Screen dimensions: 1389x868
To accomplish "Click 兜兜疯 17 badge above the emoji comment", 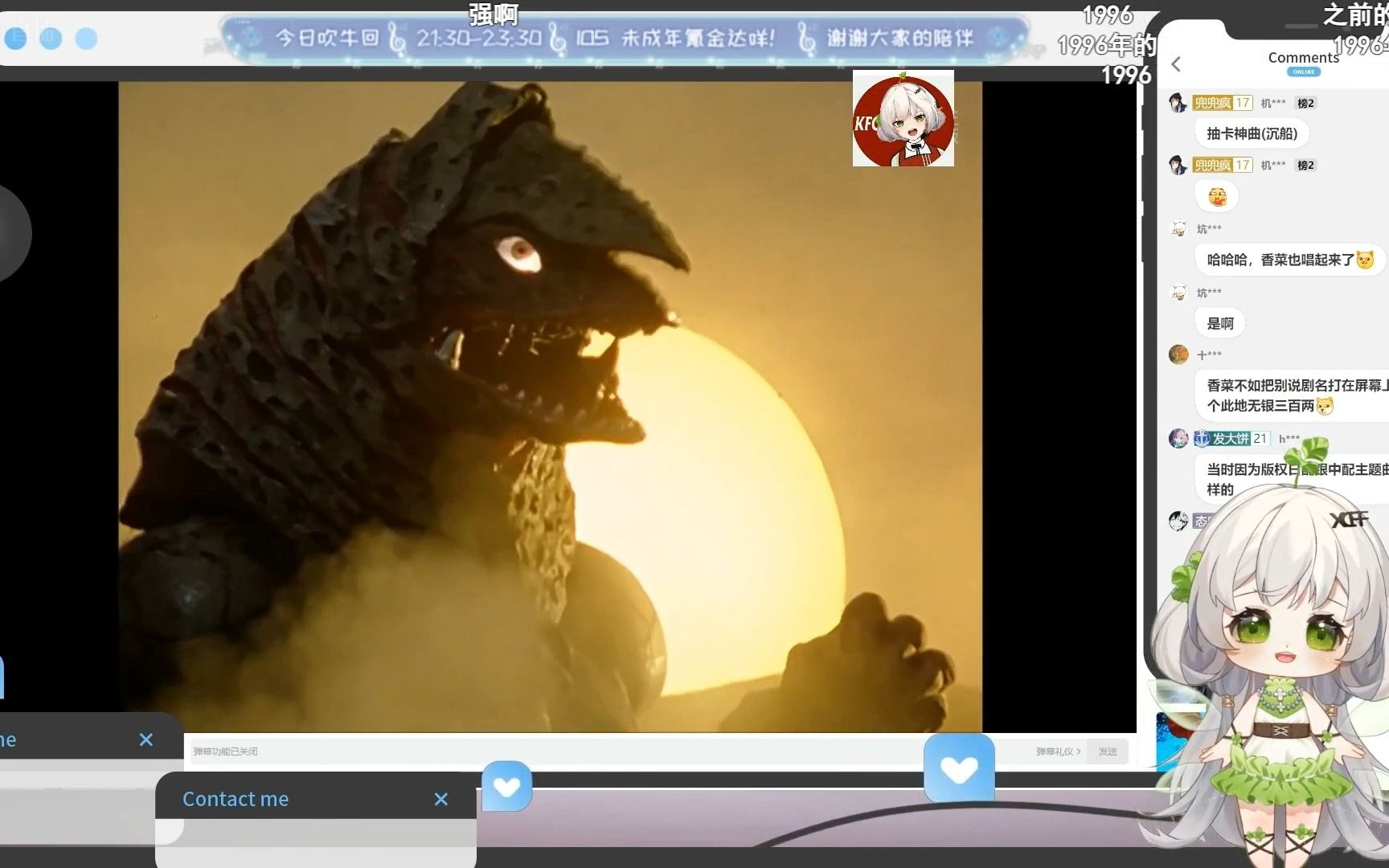I will click(x=1222, y=165).
